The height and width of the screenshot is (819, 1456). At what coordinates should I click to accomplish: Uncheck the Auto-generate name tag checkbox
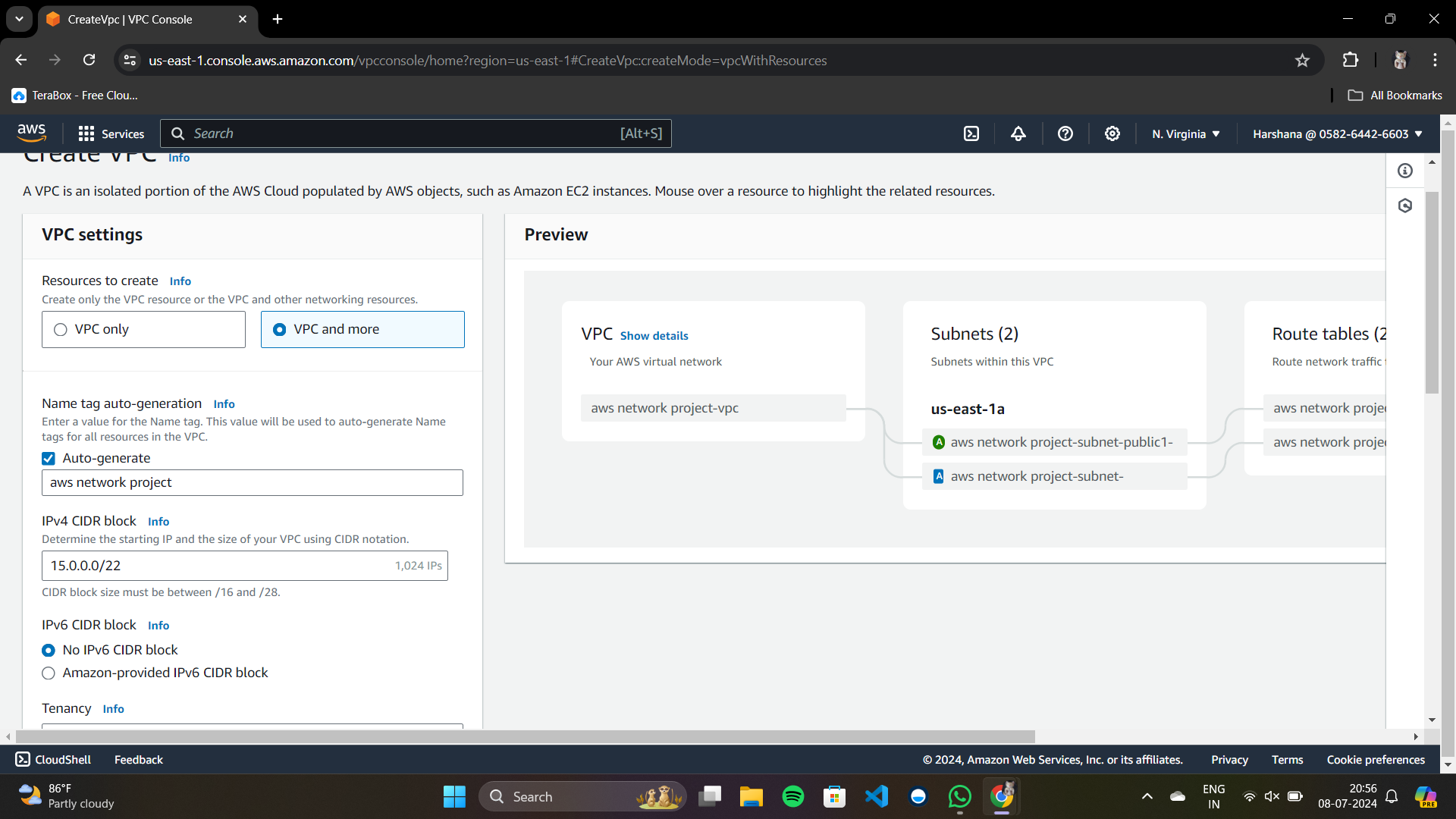[49, 458]
